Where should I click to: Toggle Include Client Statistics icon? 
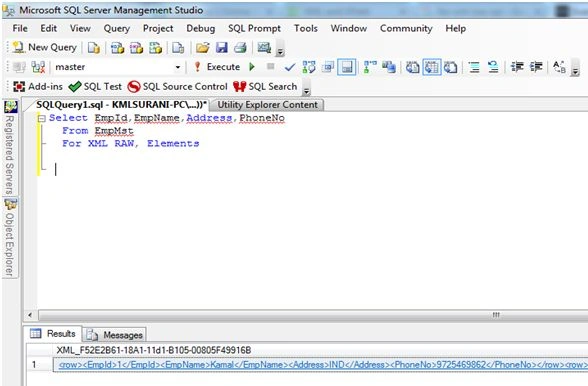pos(389,67)
